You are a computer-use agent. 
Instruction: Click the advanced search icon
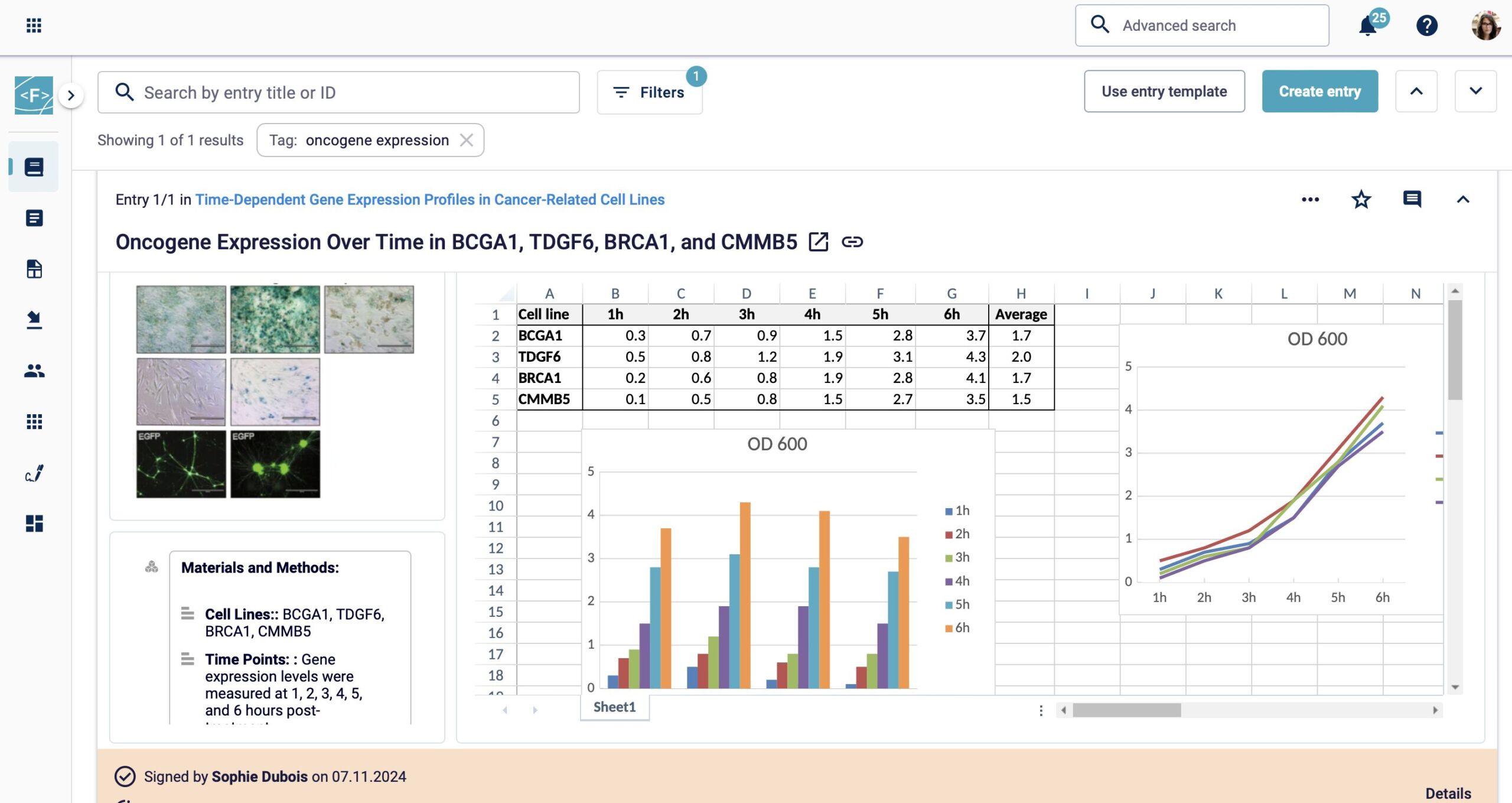point(1099,24)
